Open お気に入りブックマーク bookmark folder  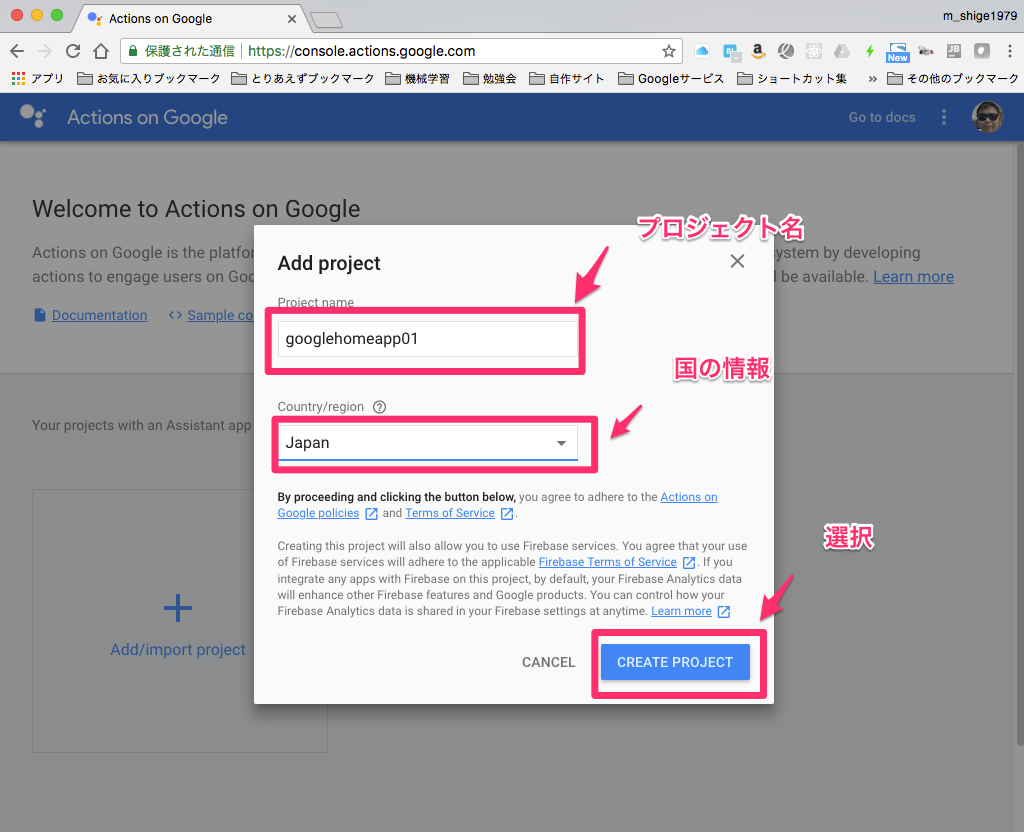148,78
